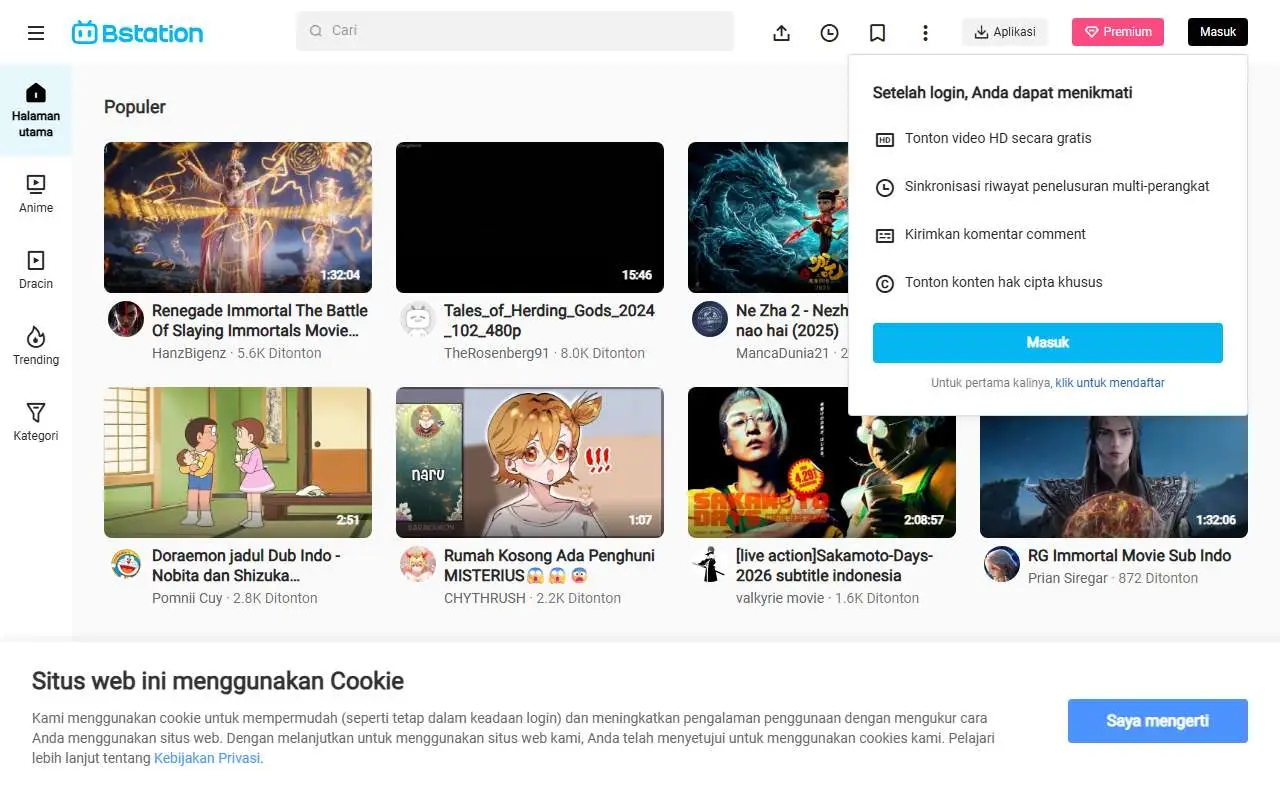The image size is (1280, 800).
Task: Click the black Mask header button
Action: [x=1218, y=32]
